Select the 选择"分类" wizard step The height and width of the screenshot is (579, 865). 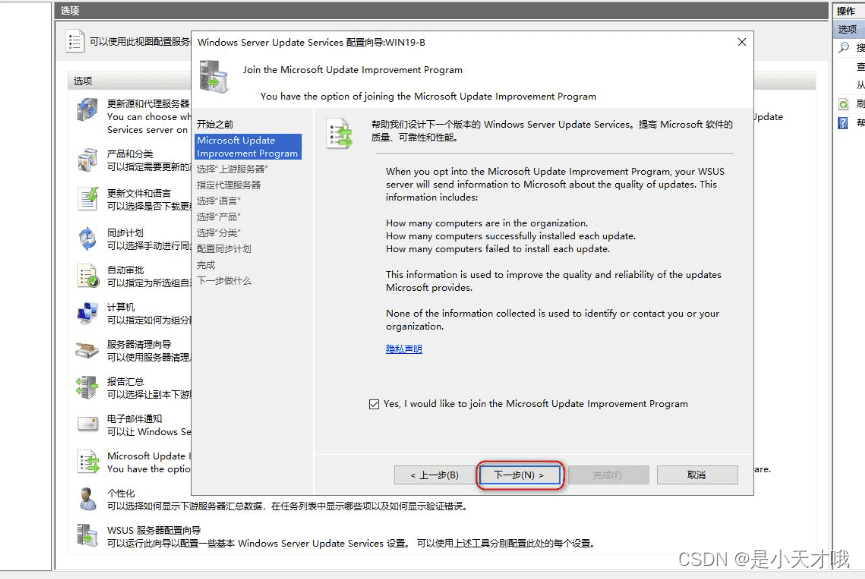tap(218, 233)
